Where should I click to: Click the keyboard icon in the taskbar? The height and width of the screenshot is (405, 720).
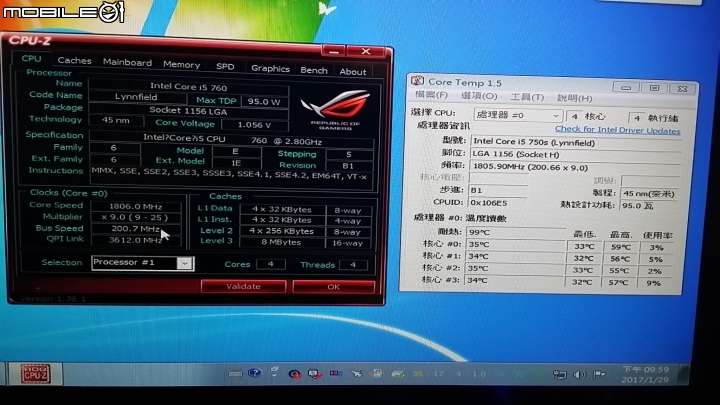tap(235, 374)
